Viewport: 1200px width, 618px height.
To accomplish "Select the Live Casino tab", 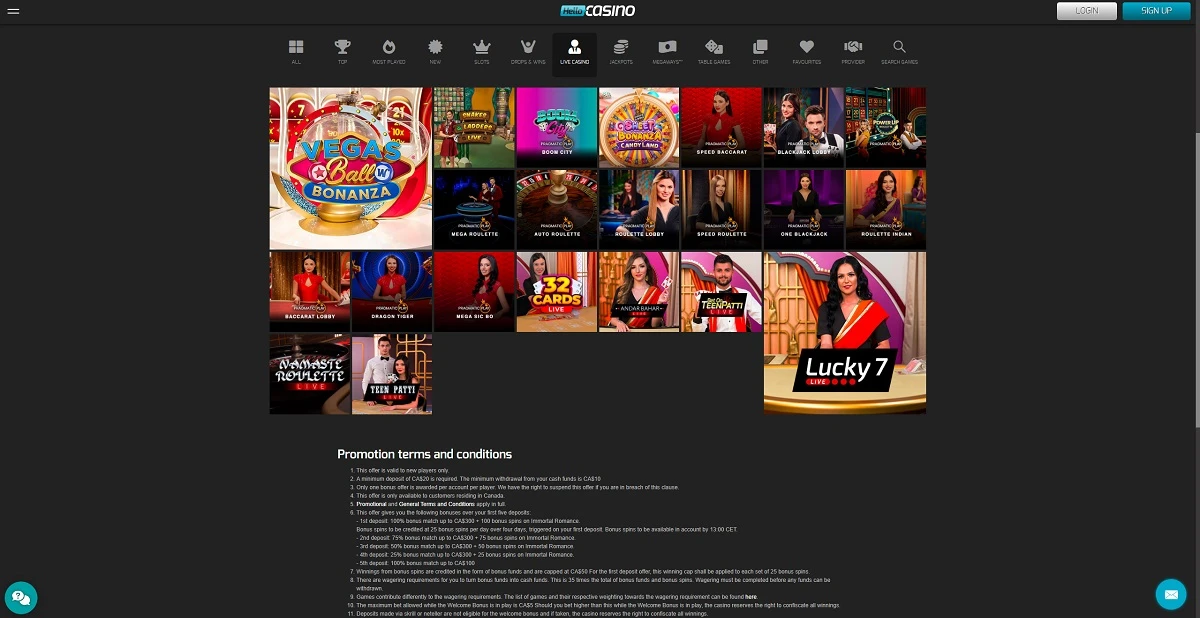I will (x=574, y=53).
